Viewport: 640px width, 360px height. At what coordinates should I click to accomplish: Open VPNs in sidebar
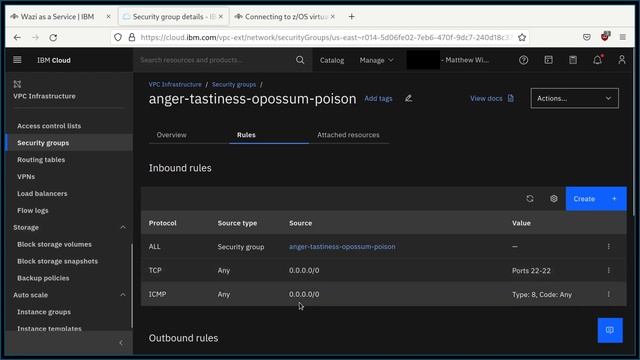(26, 177)
